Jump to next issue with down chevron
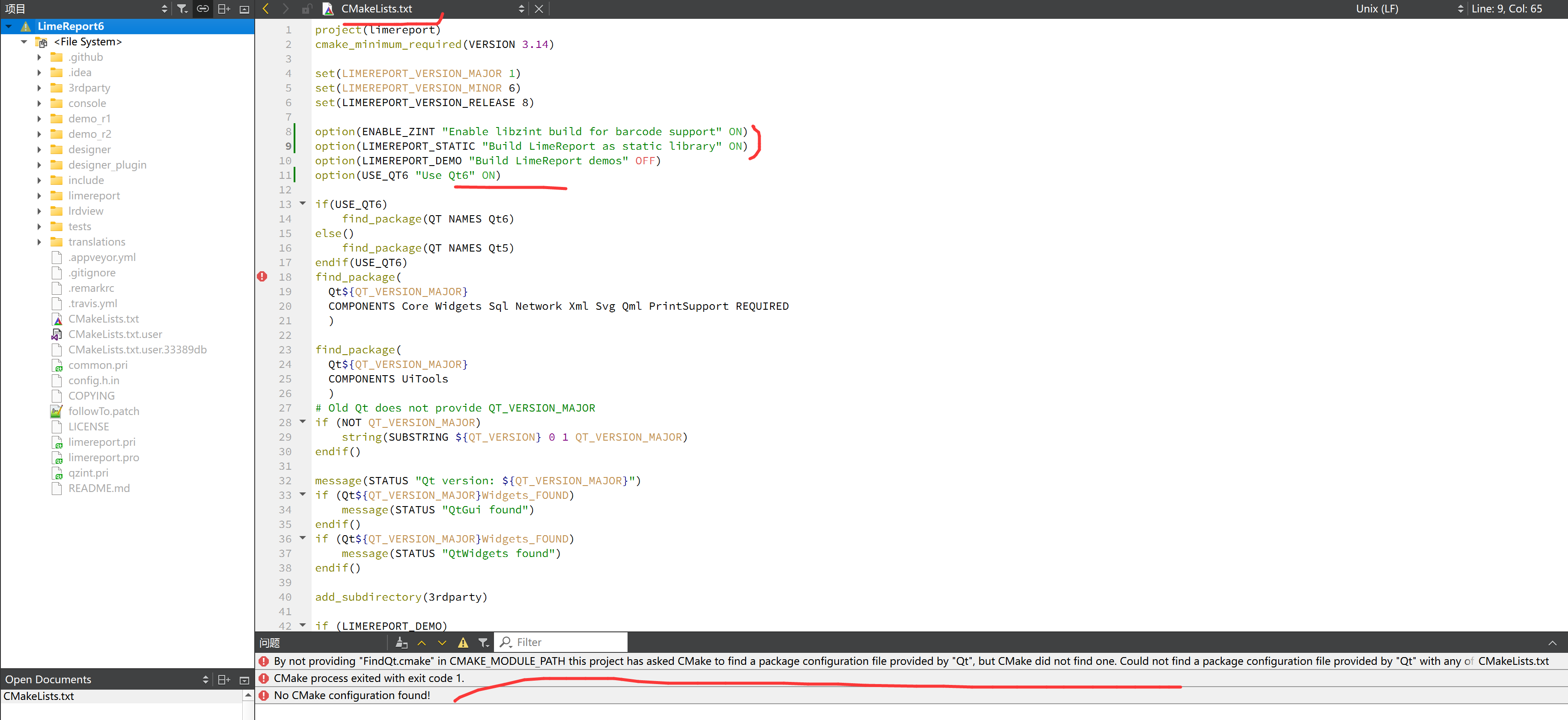The image size is (1568, 720). point(442,642)
